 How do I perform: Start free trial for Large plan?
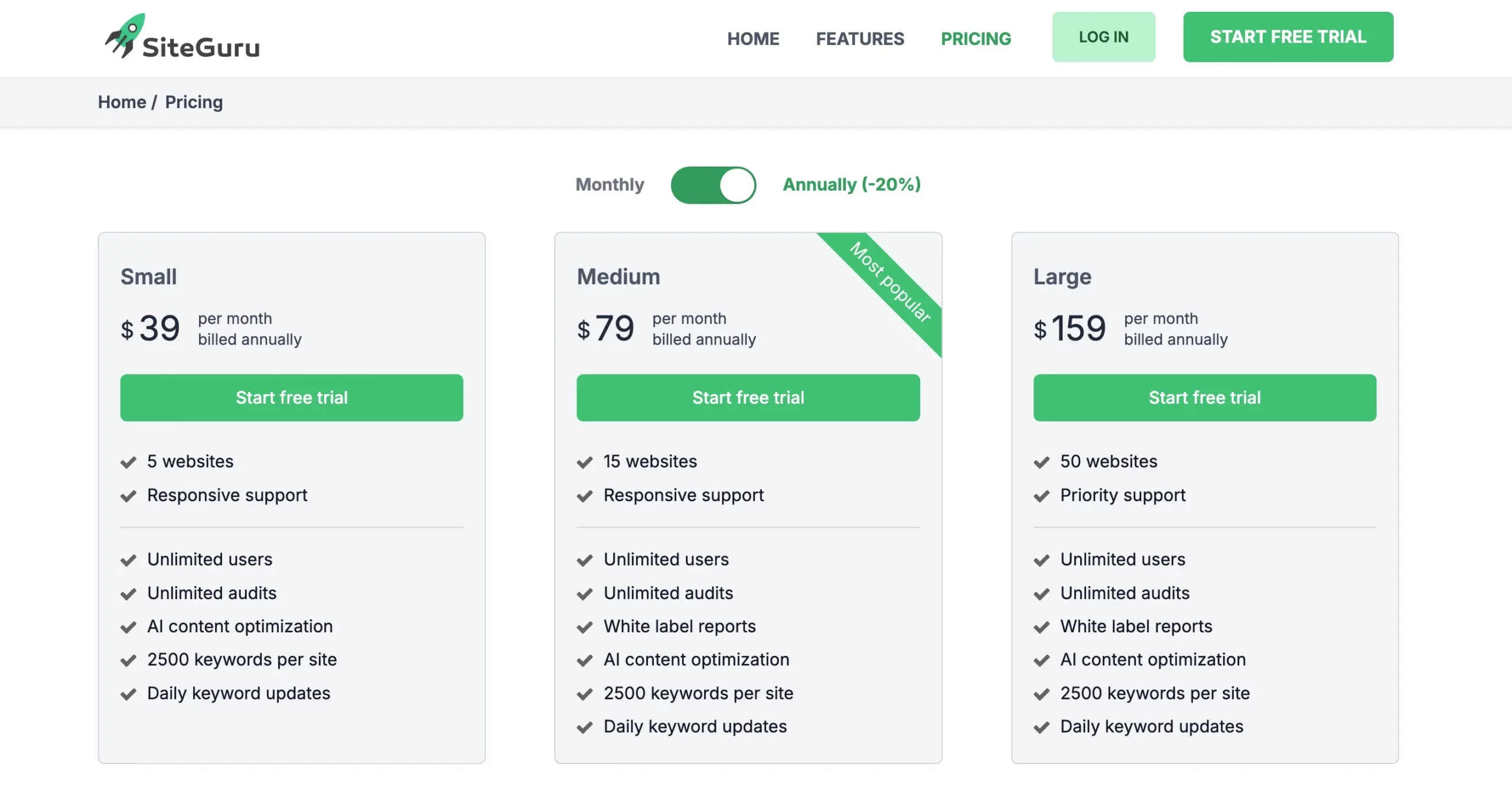coord(1205,398)
